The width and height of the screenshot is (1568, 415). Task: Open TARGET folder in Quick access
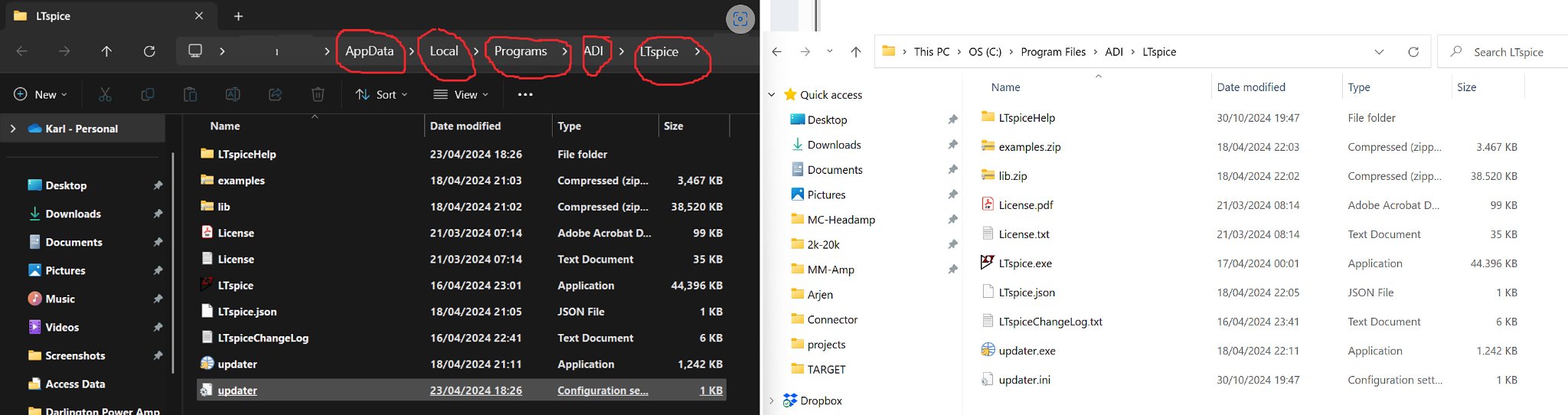[x=826, y=370]
